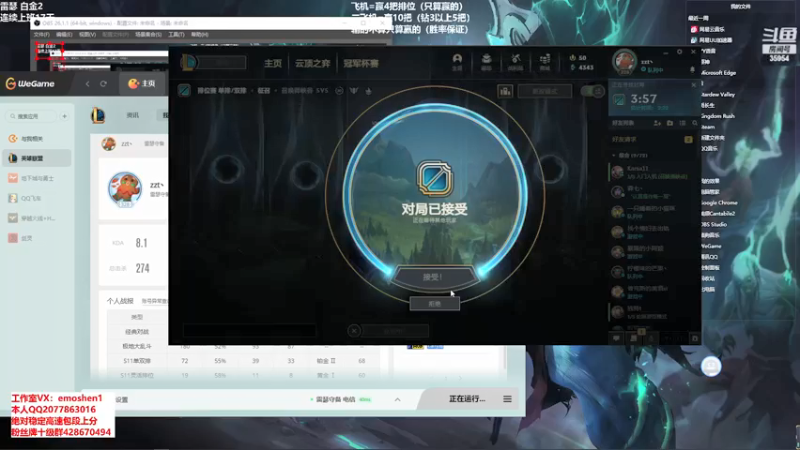
Task: Click the 拒绝 decline button
Action: point(435,304)
